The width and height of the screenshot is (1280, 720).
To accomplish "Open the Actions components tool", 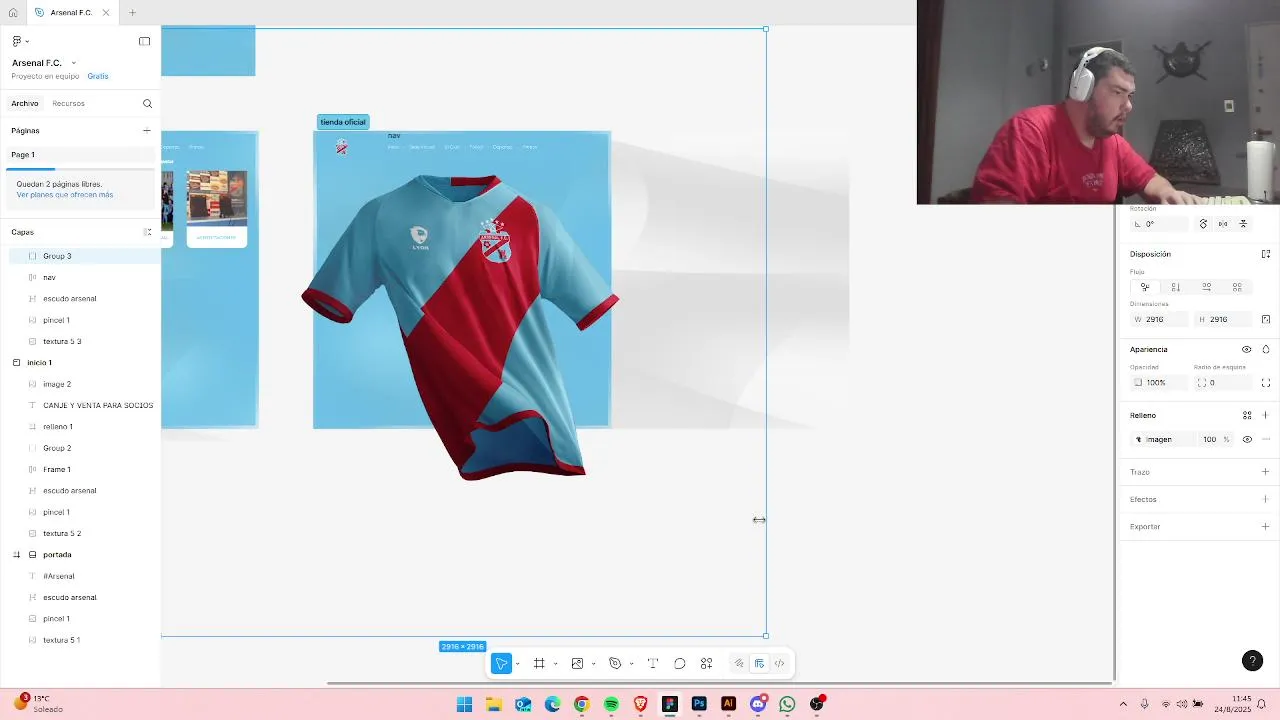I will tap(706, 663).
